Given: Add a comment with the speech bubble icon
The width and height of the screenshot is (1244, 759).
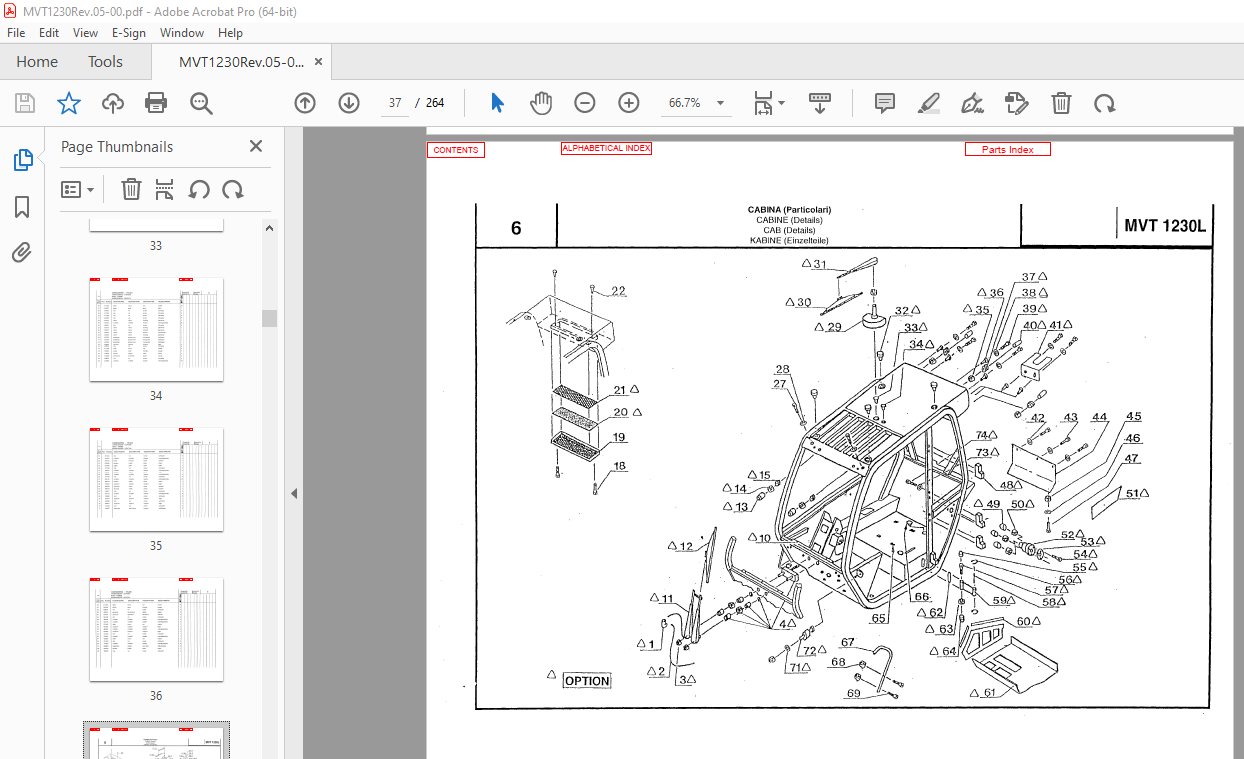Looking at the screenshot, I should click(x=885, y=103).
